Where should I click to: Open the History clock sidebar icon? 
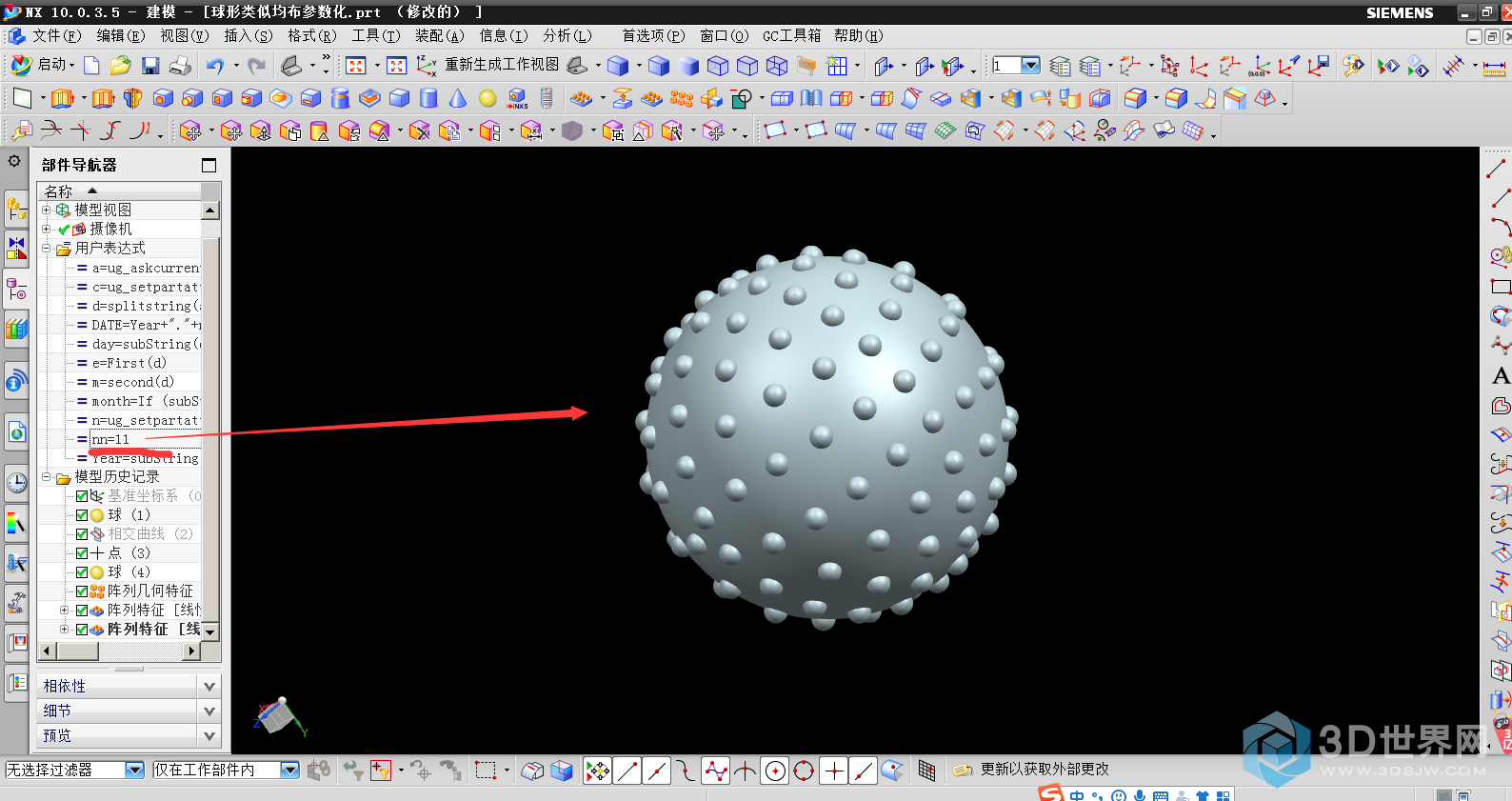pos(16,482)
